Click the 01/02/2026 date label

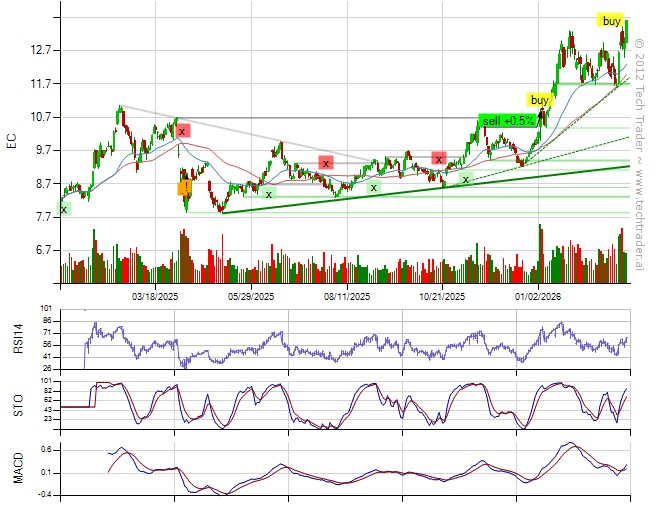coord(538,297)
